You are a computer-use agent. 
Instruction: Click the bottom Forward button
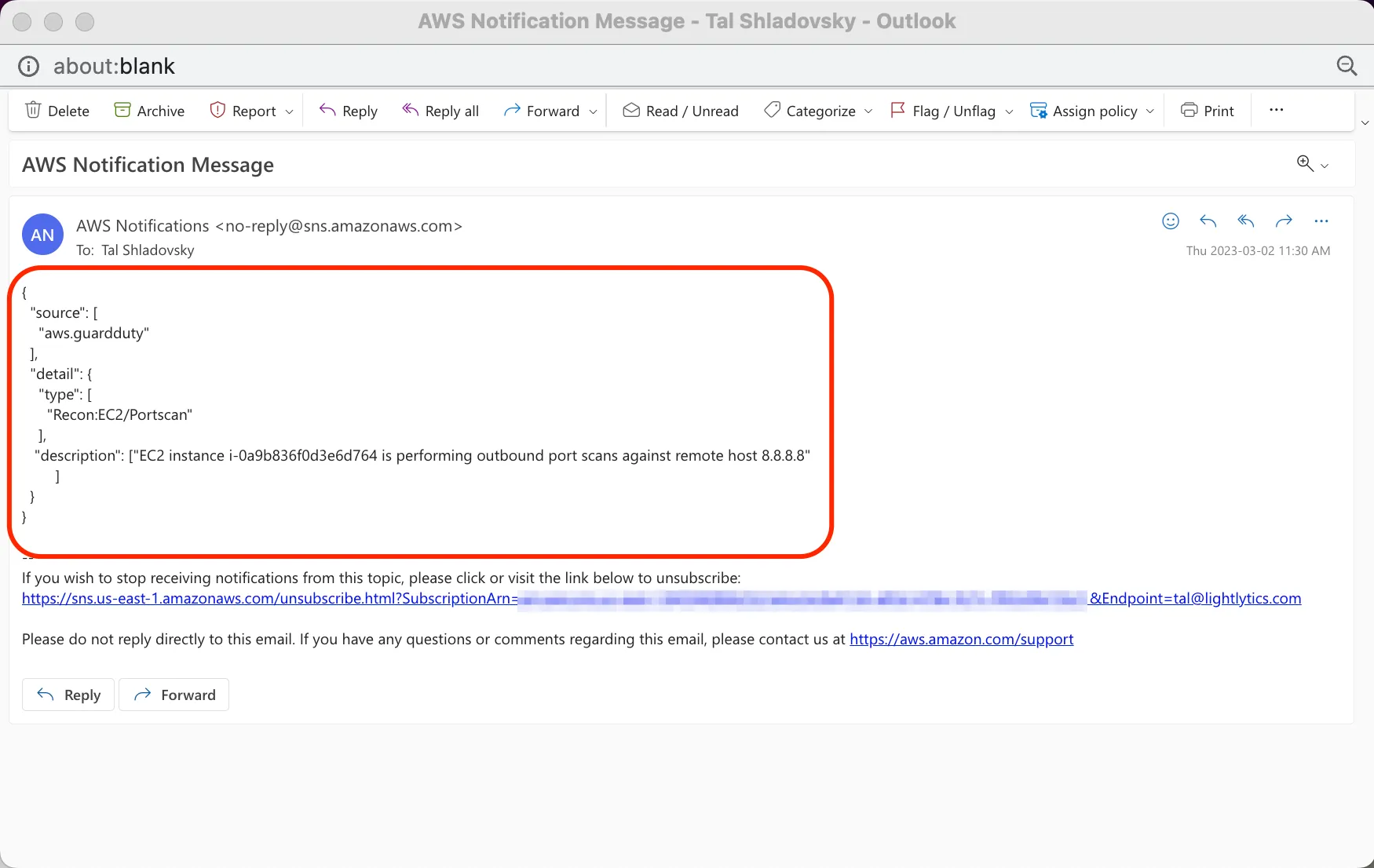pyautogui.click(x=174, y=695)
